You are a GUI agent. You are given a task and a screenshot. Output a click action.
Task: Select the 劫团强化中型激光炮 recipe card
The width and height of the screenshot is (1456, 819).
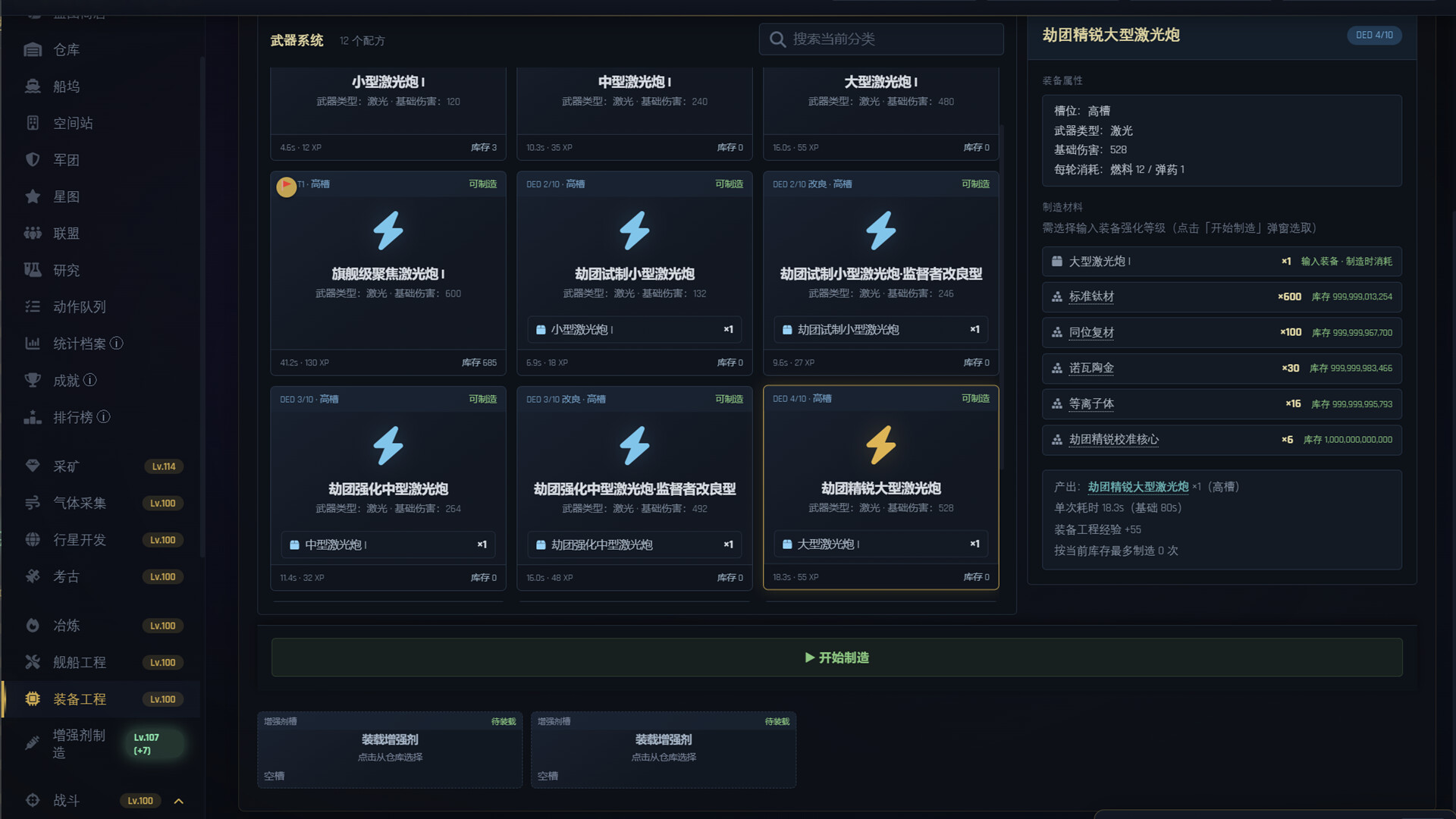pos(388,489)
